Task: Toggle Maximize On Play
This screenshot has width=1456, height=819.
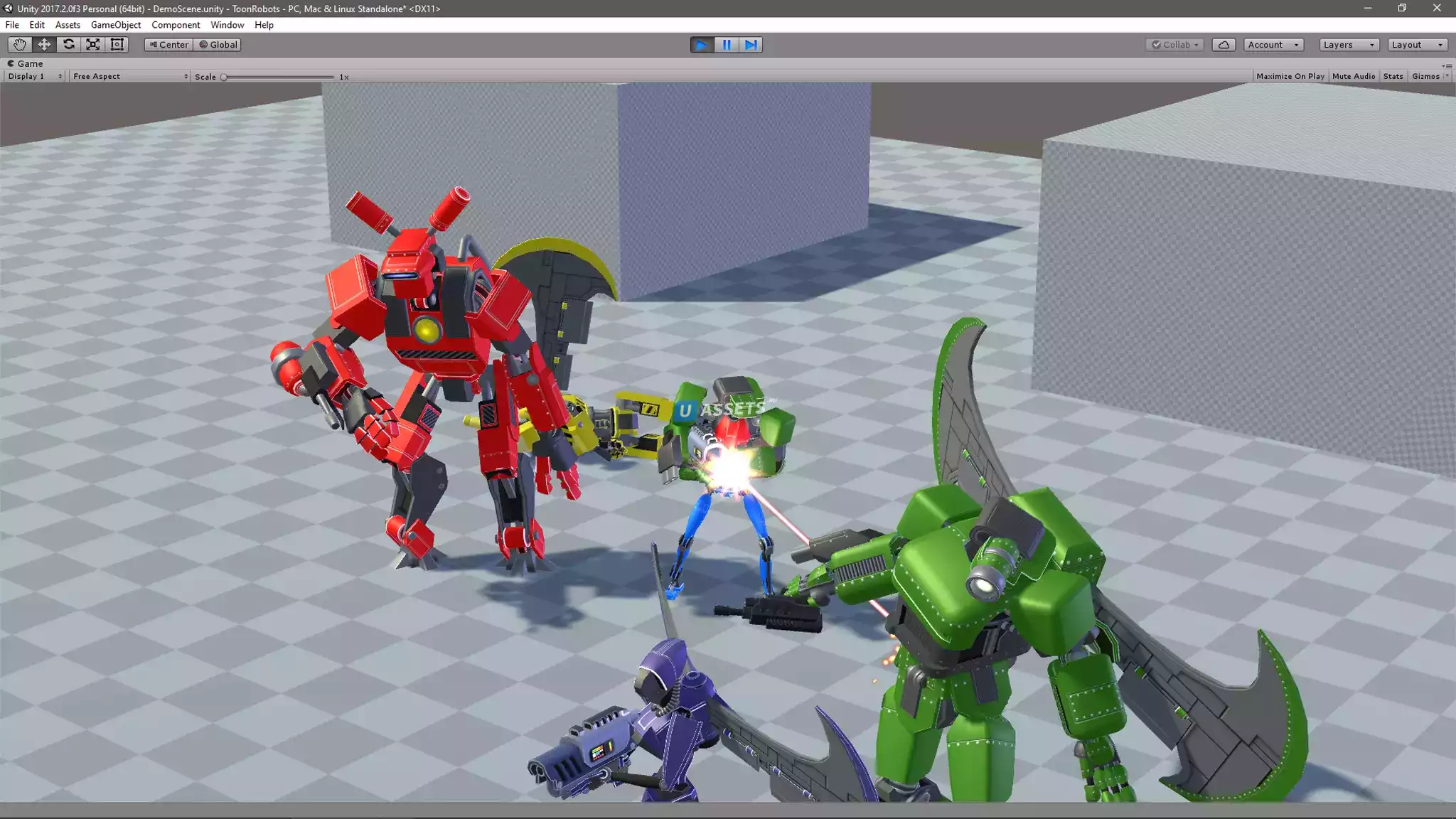Action: [1290, 76]
